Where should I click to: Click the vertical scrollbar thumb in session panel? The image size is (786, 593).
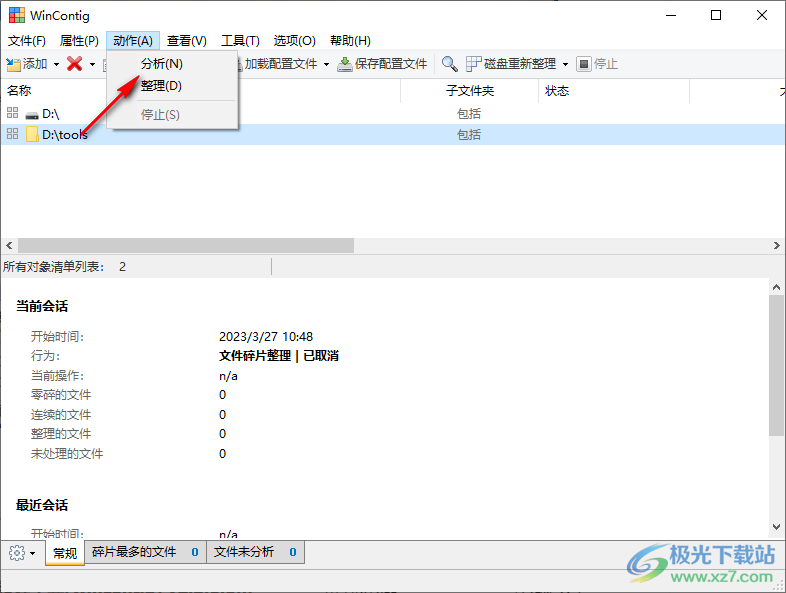click(776, 365)
